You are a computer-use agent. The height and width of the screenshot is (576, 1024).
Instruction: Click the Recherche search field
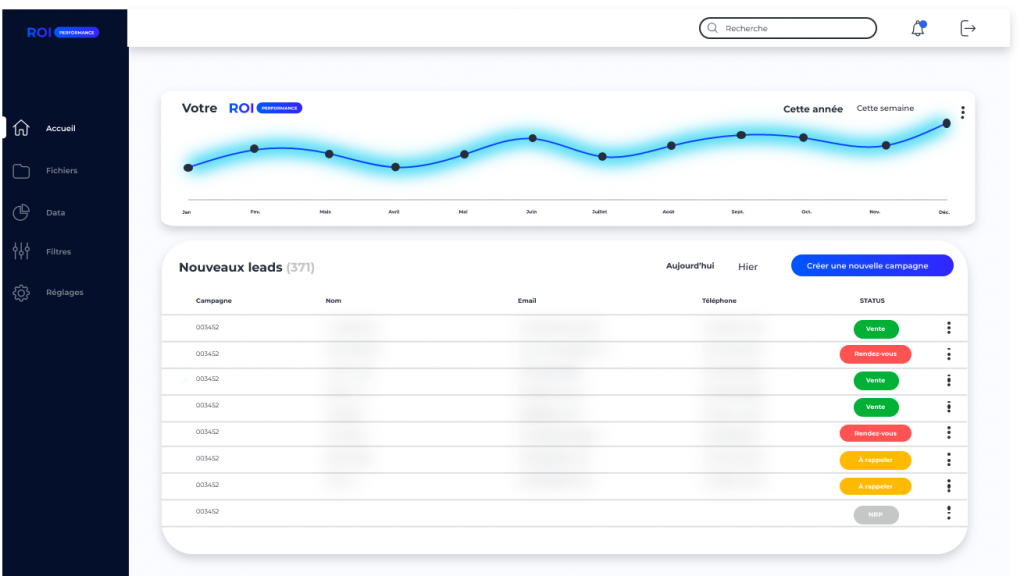788,28
